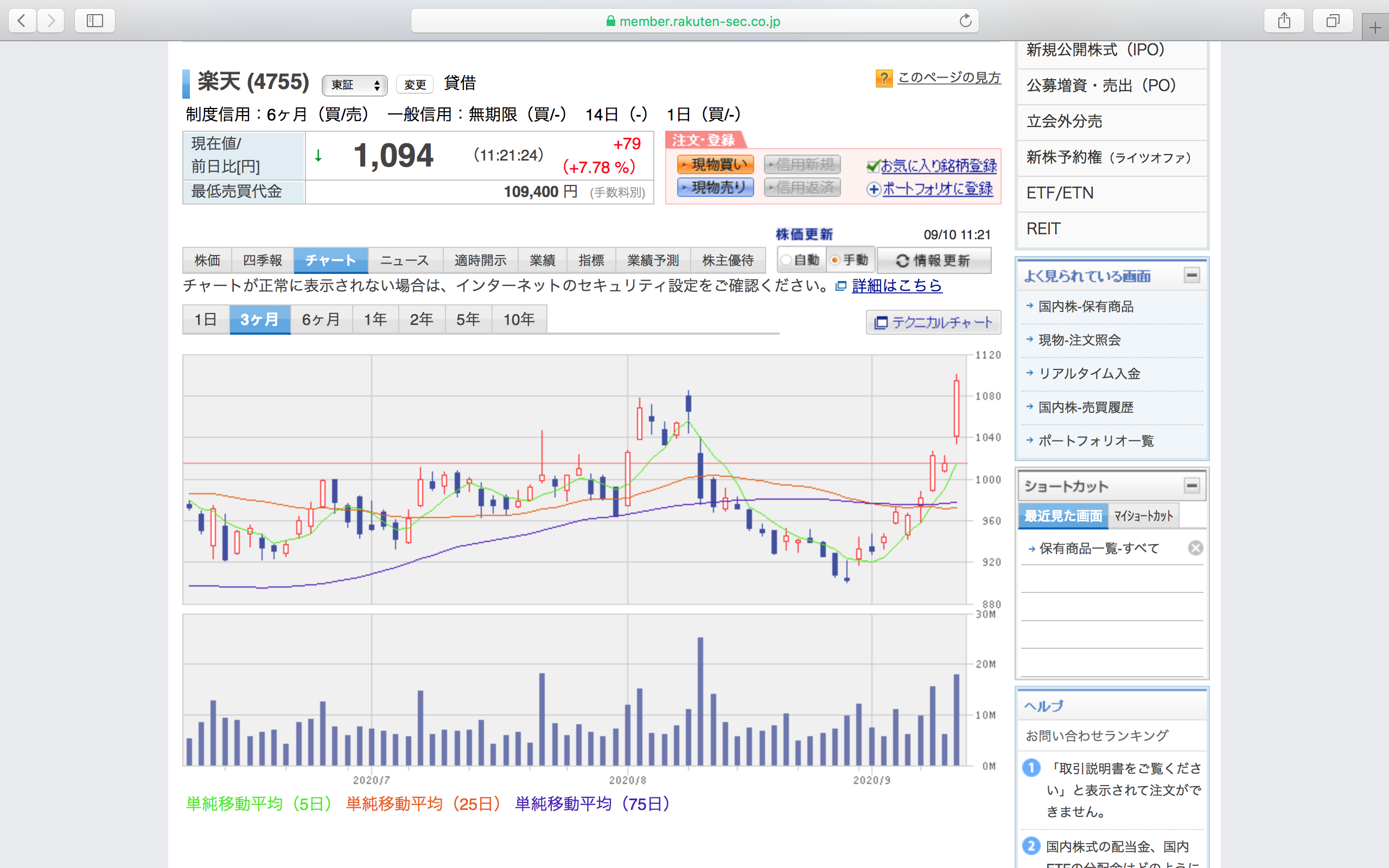This screenshot has width=1389, height=868.
Task: Click the address bar URL field
Action: tap(694, 21)
